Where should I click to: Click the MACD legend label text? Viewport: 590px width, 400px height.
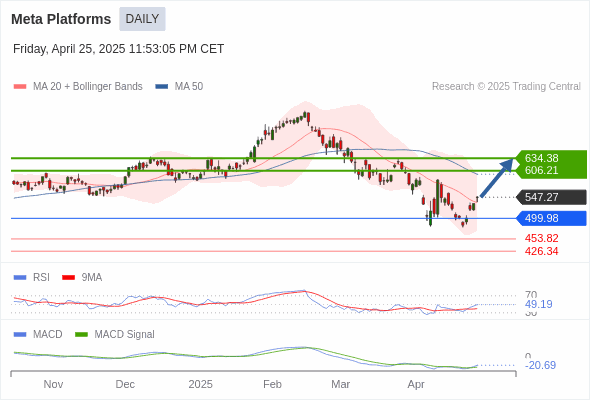point(48,335)
